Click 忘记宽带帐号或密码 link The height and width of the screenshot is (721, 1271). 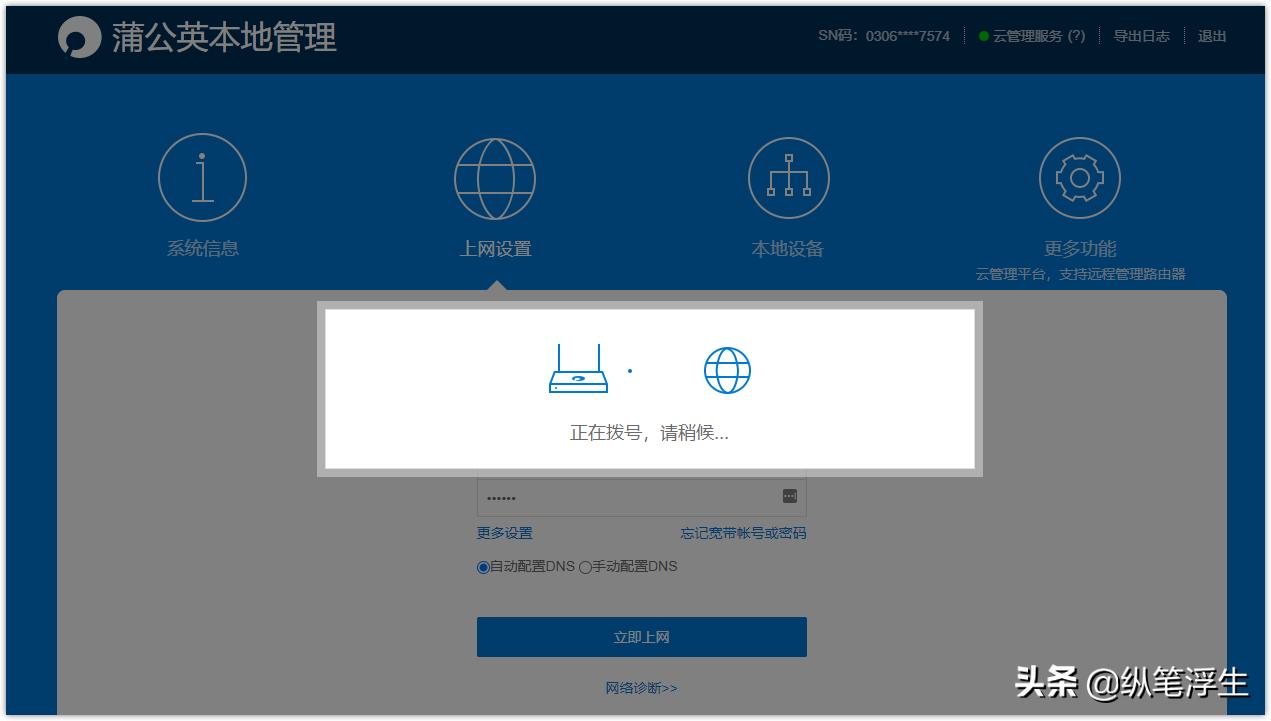point(743,533)
